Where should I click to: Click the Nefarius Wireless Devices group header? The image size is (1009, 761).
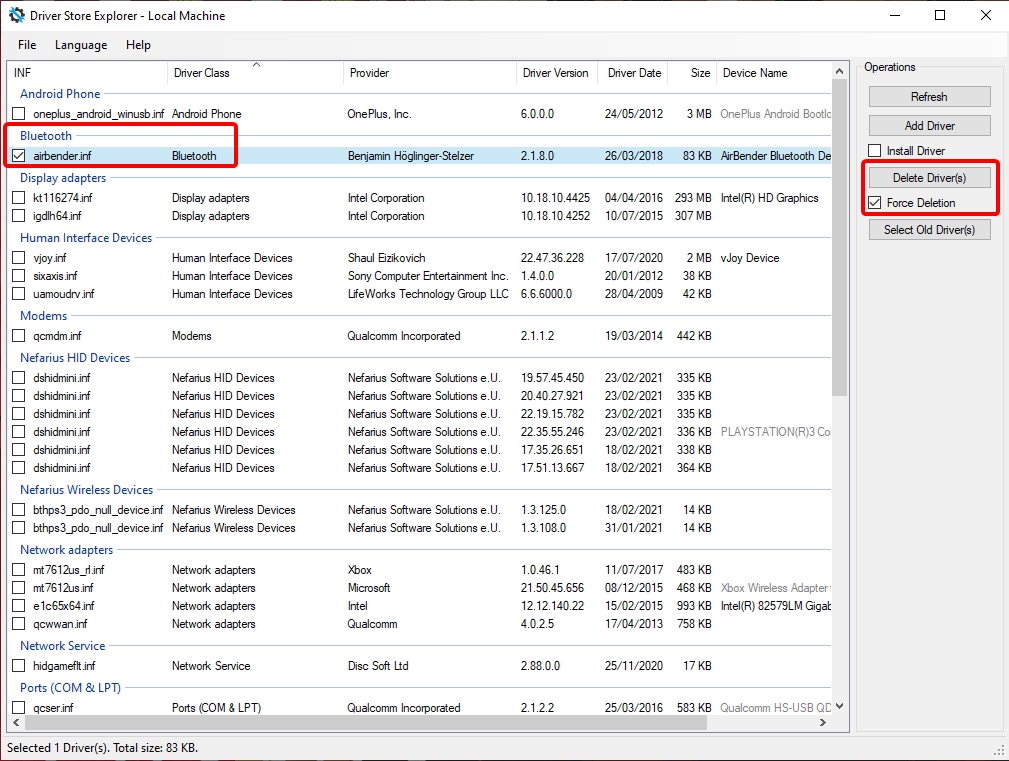coord(87,490)
